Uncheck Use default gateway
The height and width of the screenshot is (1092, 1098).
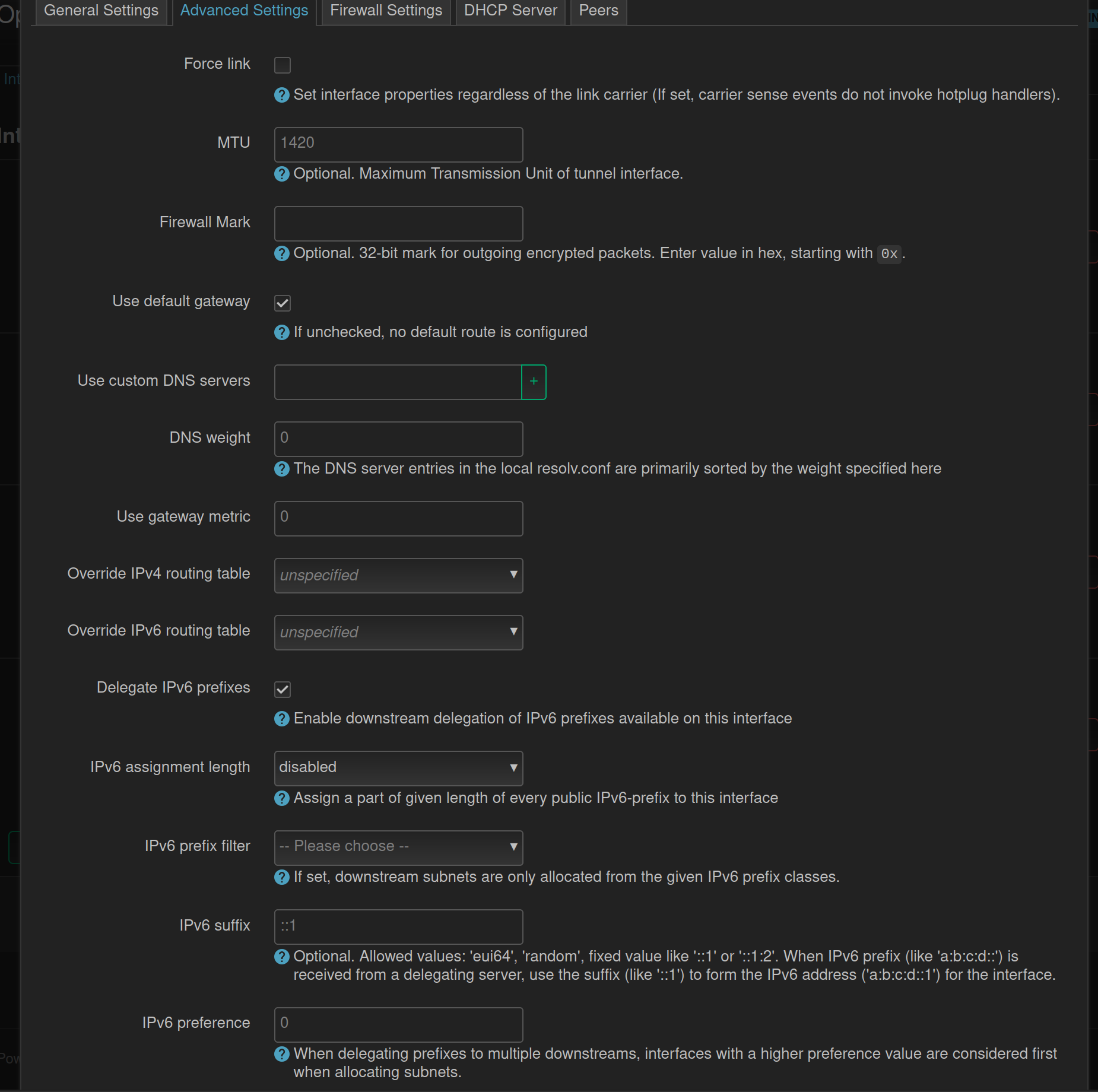283,303
